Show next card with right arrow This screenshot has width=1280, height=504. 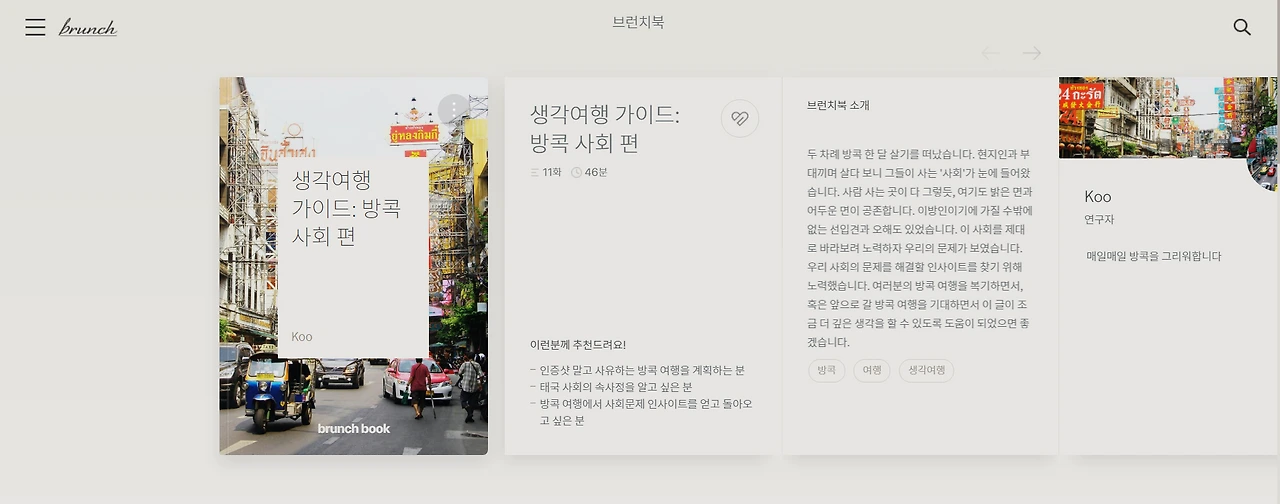coord(1032,53)
